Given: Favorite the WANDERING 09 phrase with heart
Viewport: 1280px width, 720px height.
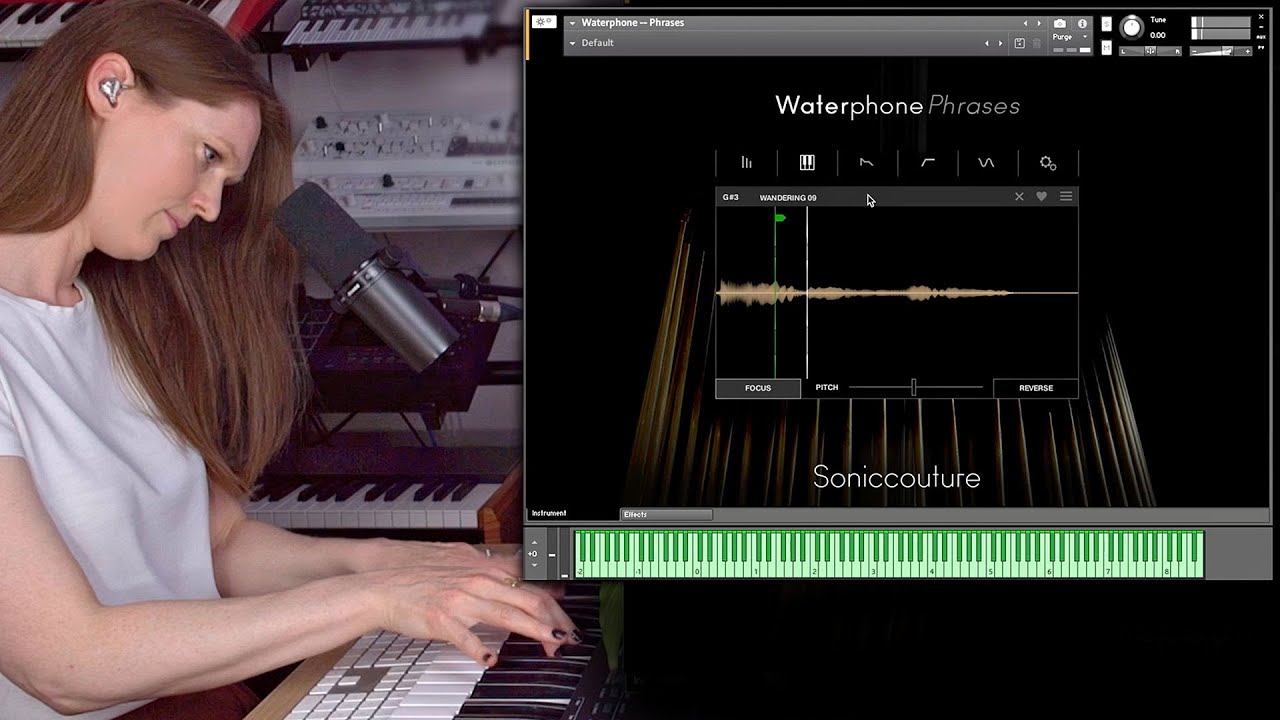Looking at the screenshot, I should tap(1041, 197).
